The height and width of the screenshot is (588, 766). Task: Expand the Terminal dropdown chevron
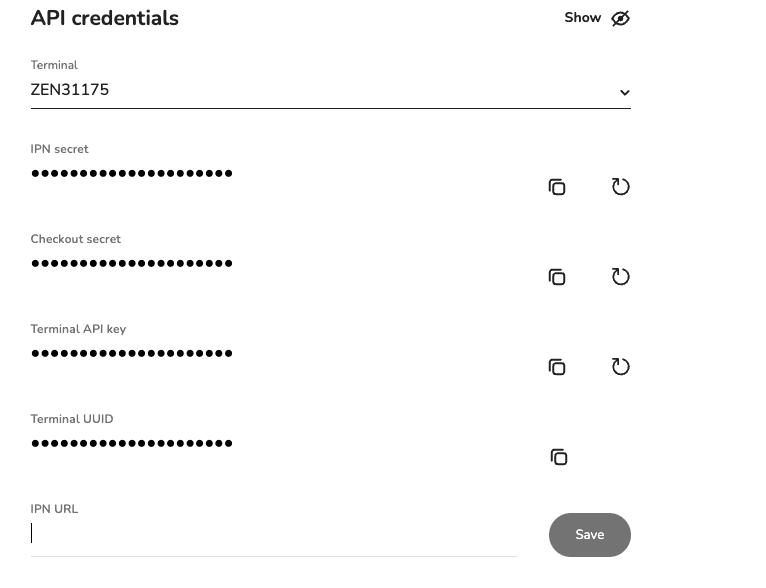click(624, 93)
